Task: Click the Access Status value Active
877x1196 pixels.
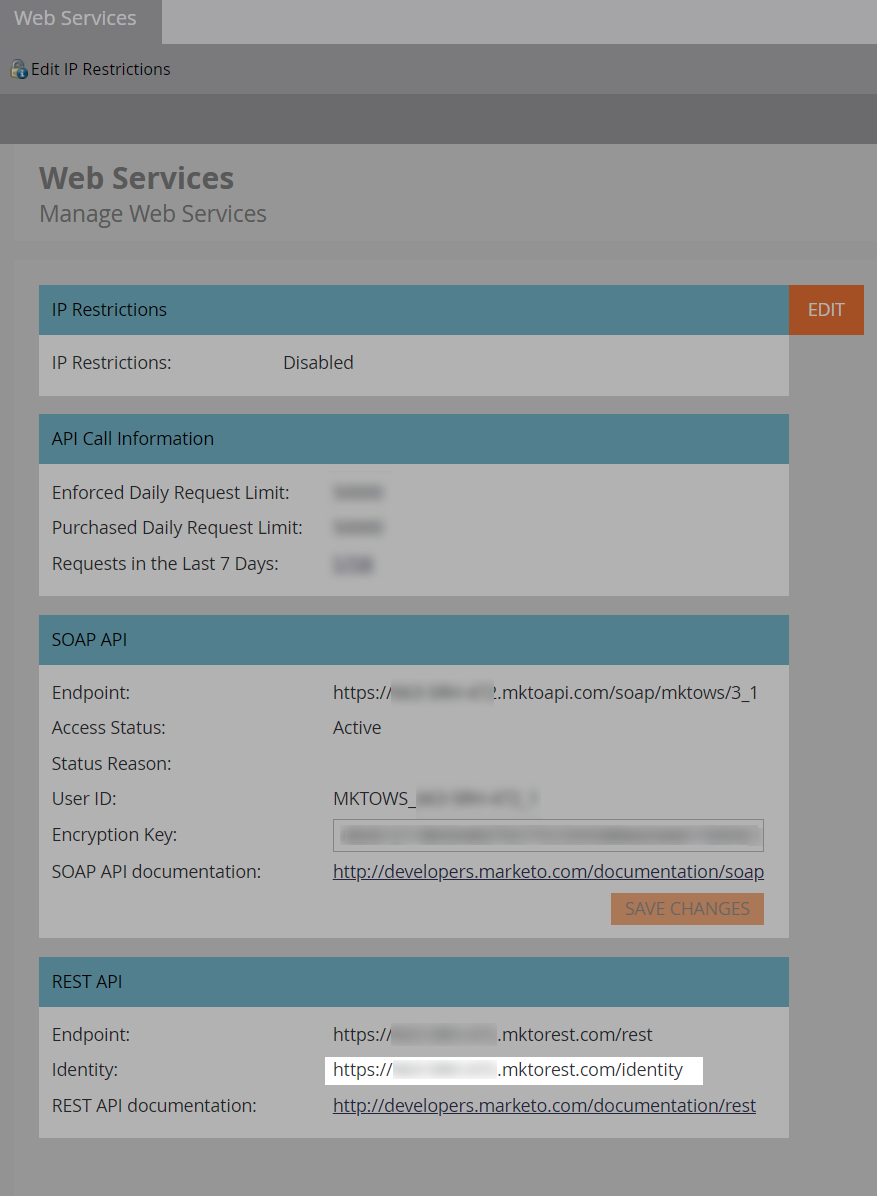Action: (357, 728)
